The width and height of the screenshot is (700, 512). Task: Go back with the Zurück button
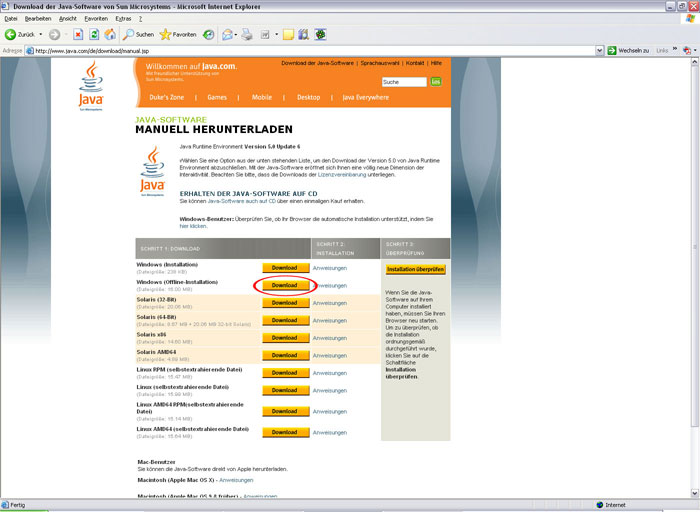[20, 34]
